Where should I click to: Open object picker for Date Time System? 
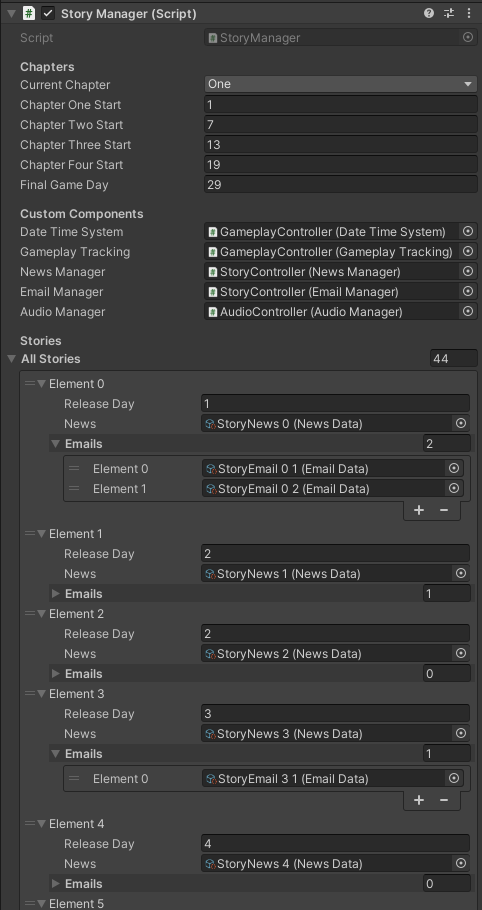[467, 232]
